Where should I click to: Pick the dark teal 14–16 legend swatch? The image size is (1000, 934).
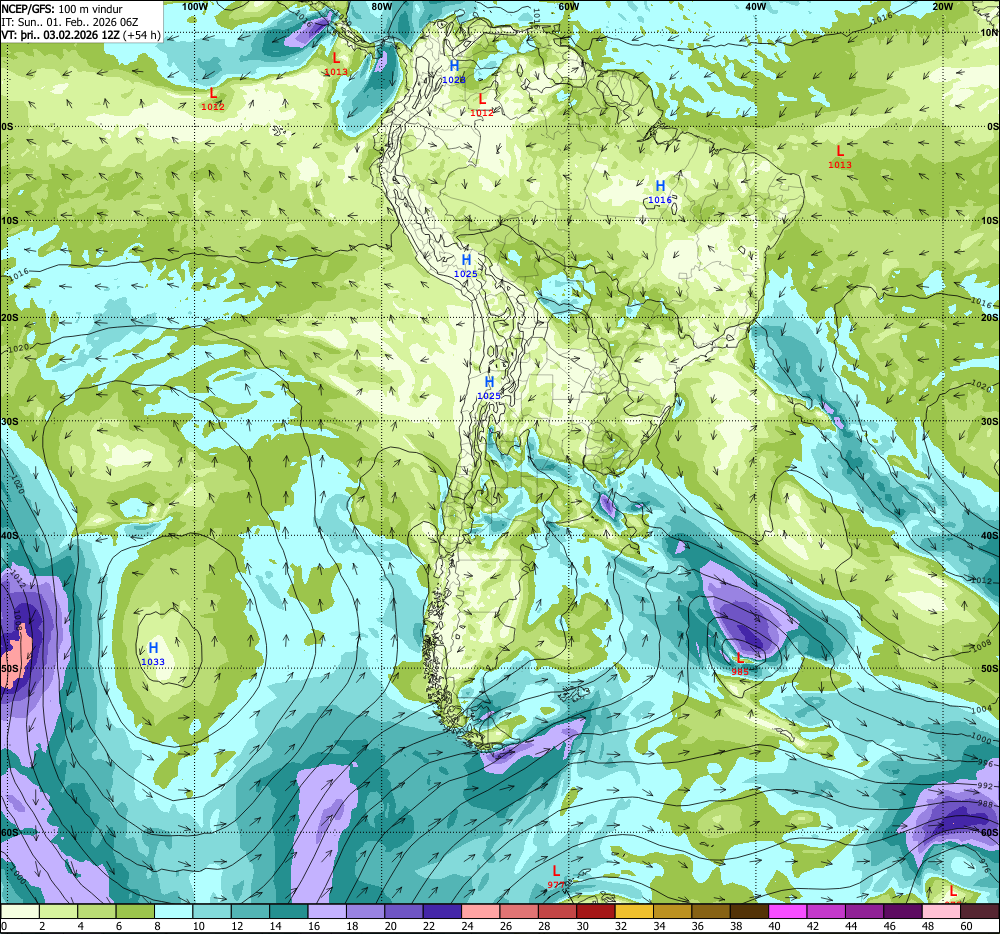click(x=289, y=912)
